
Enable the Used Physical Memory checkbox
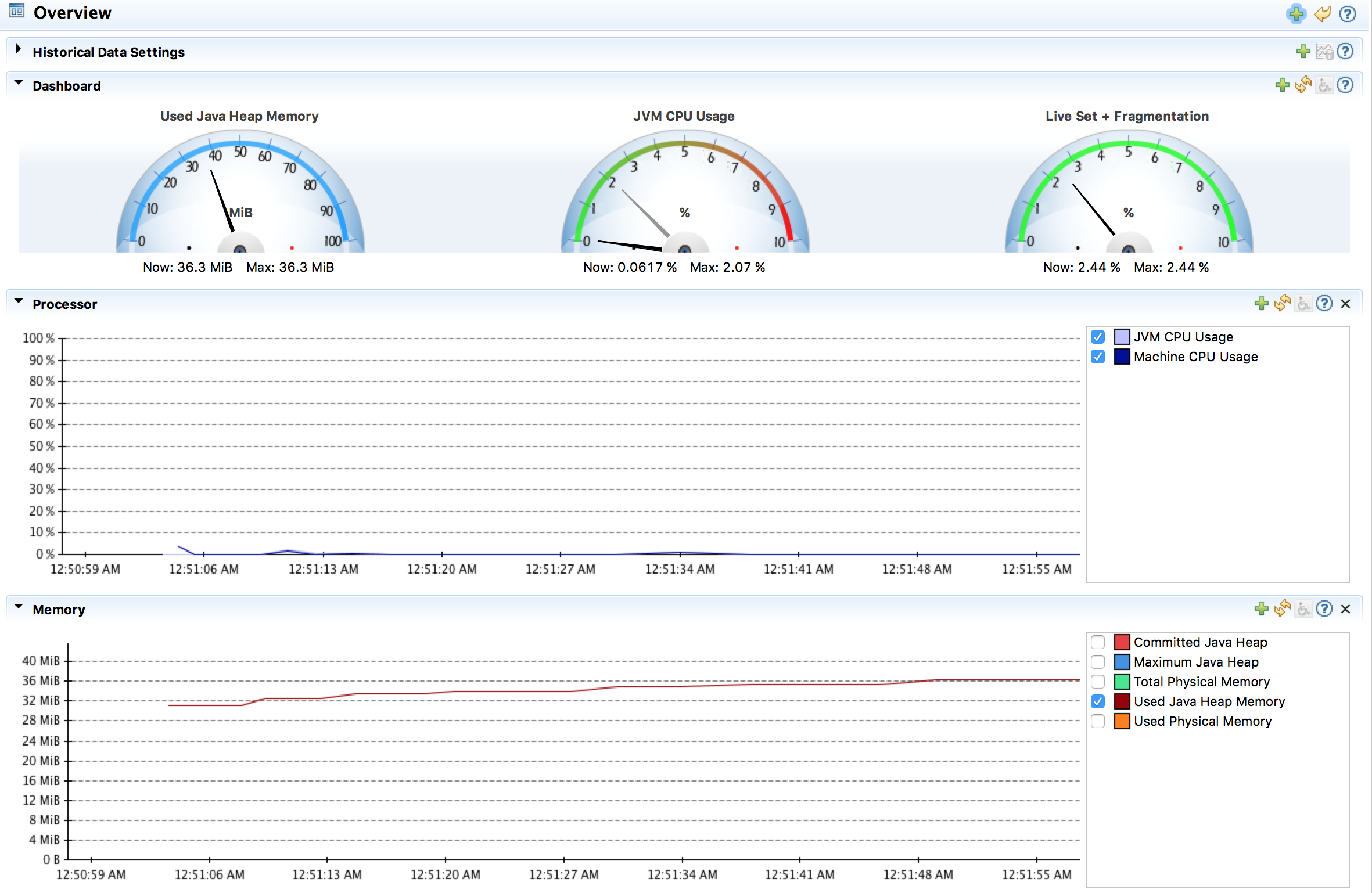click(1097, 721)
